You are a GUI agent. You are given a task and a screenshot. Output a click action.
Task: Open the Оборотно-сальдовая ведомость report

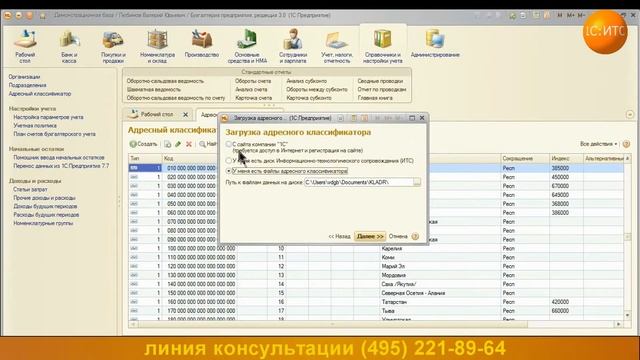pyautogui.click(x=165, y=81)
